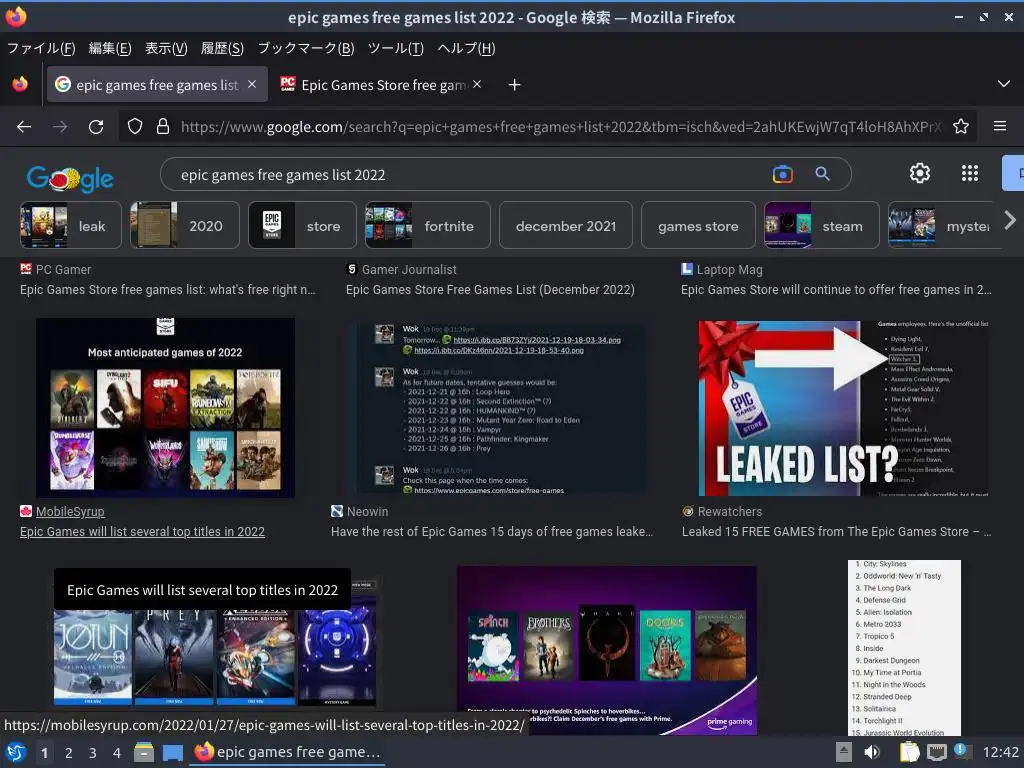
Task: Open the clock showing 12:42
Action: pos(1000,752)
